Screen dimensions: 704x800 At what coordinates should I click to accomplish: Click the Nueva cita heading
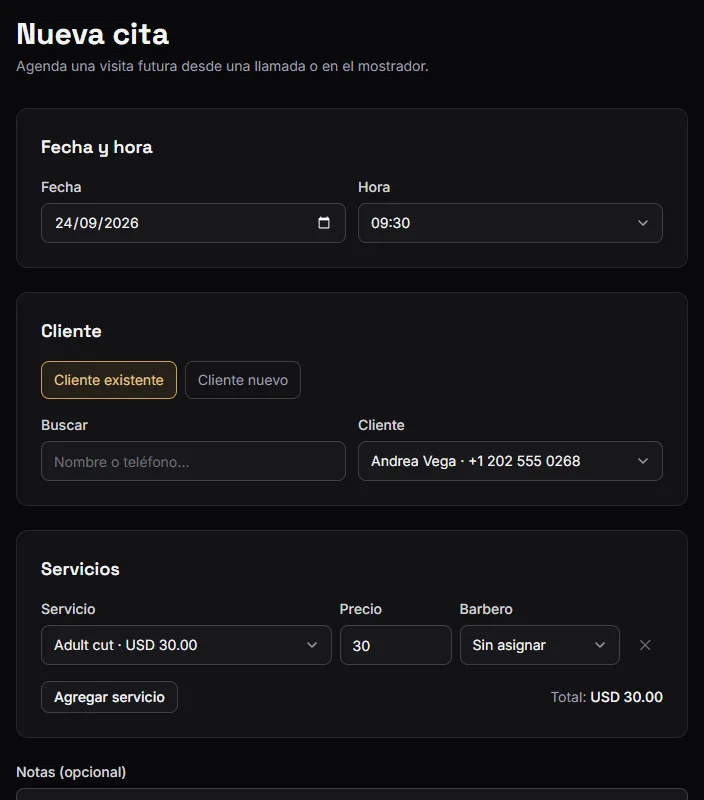[x=92, y=34]
